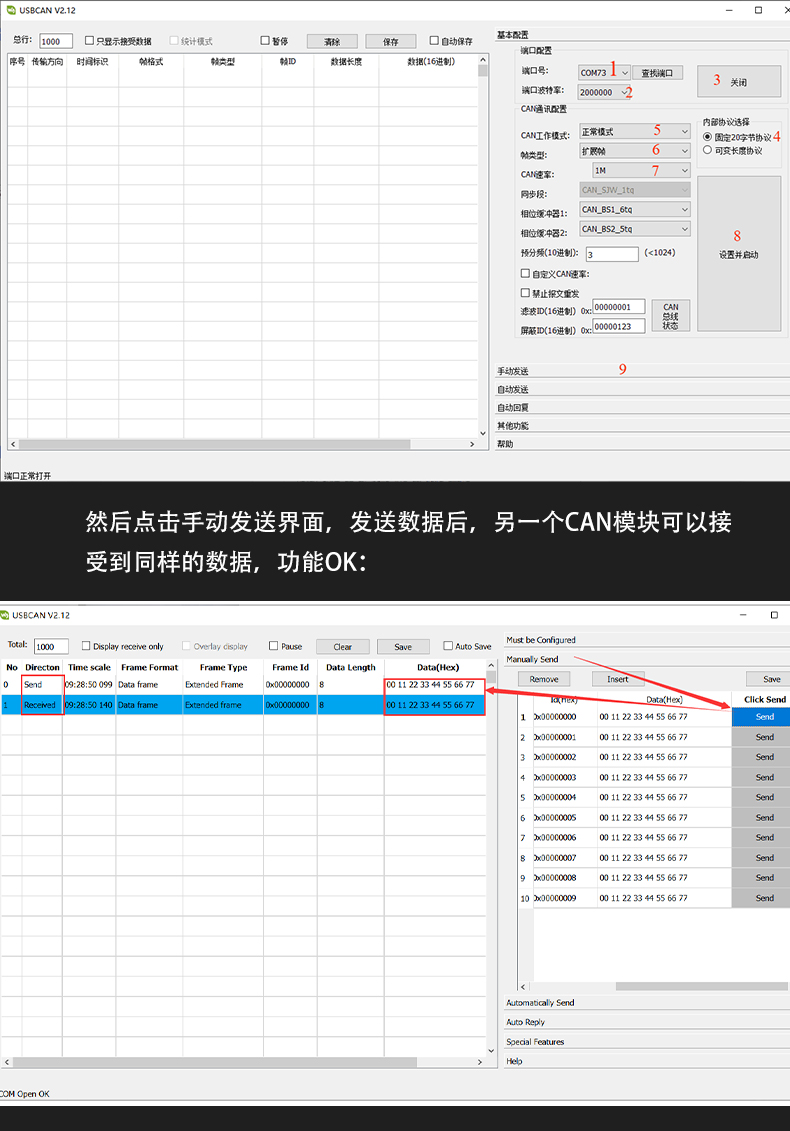Click the 滤波ID hex input field
Viewport: 790px width, 1131px height.
(618, 307)
